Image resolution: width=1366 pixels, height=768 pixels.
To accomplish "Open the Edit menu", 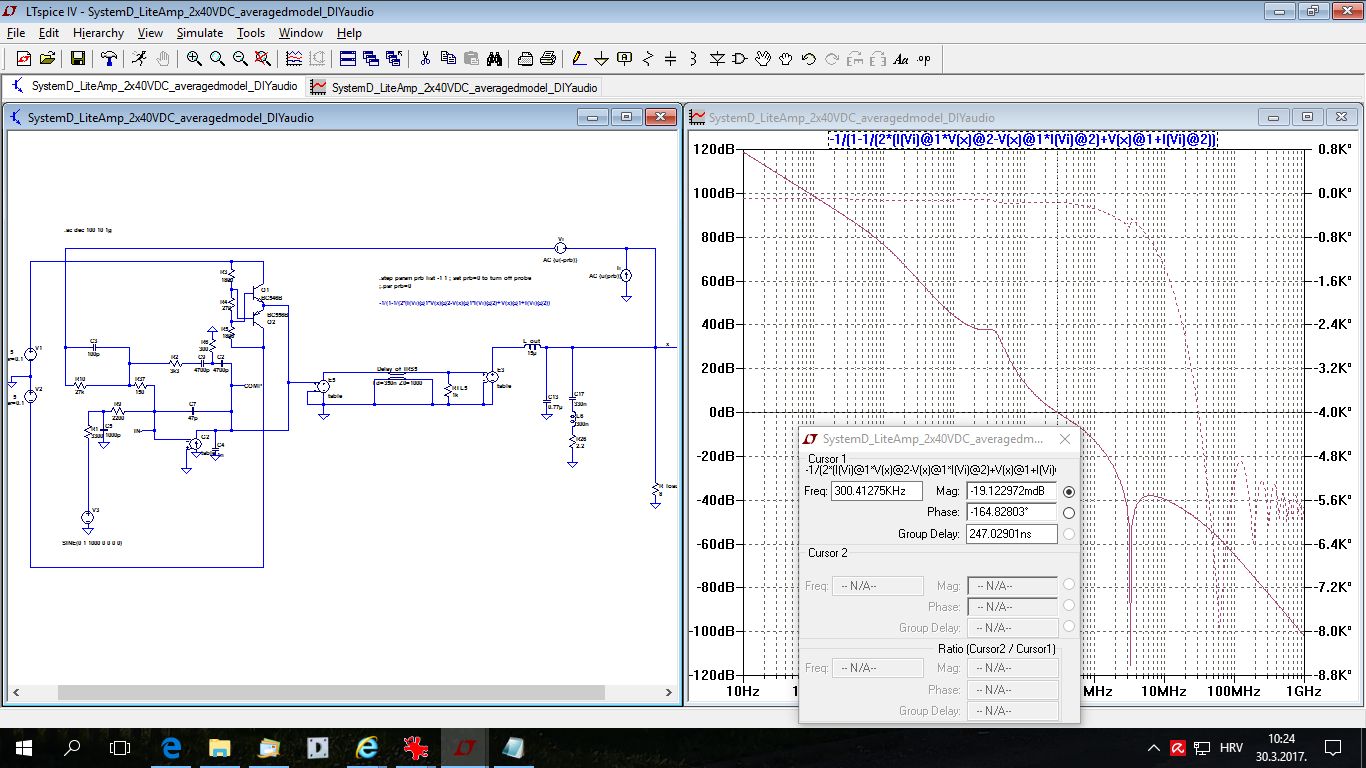I will [x=49, y=33].
